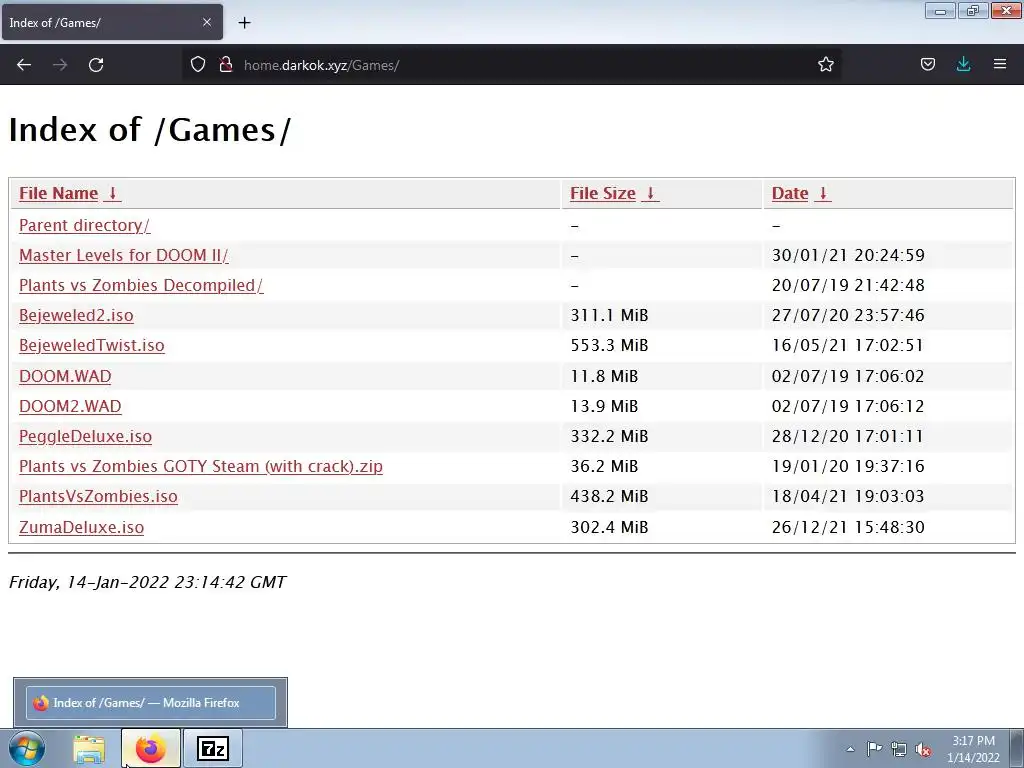Download the DOOM.WAD file
The height and width of the screenshot is (768, 1024).
(65, 377)
